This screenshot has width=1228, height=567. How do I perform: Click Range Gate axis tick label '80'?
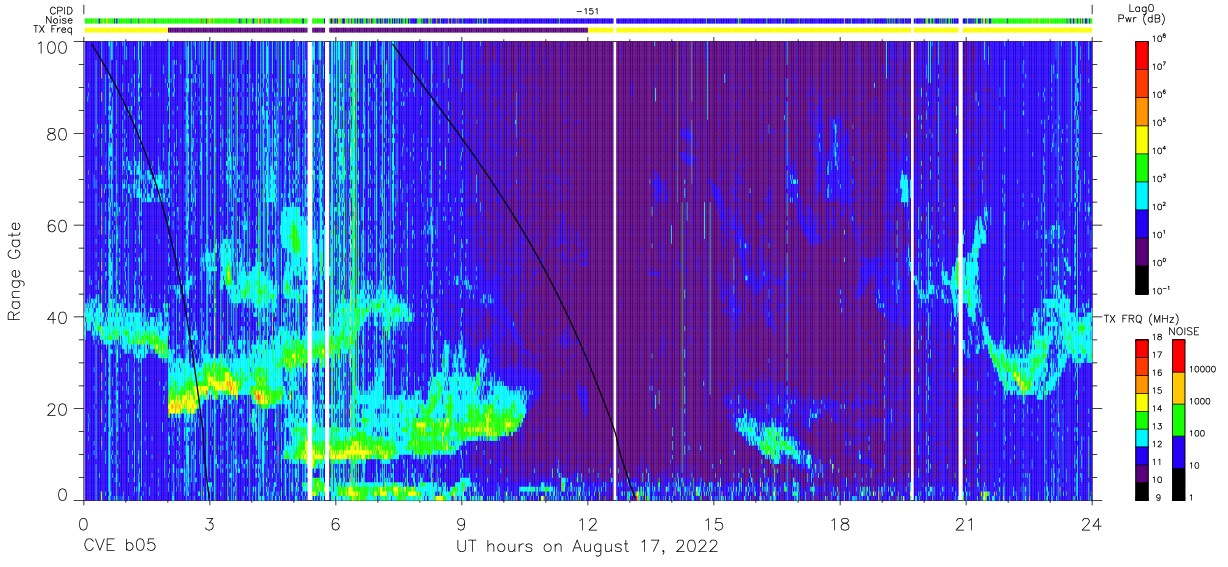58,136
